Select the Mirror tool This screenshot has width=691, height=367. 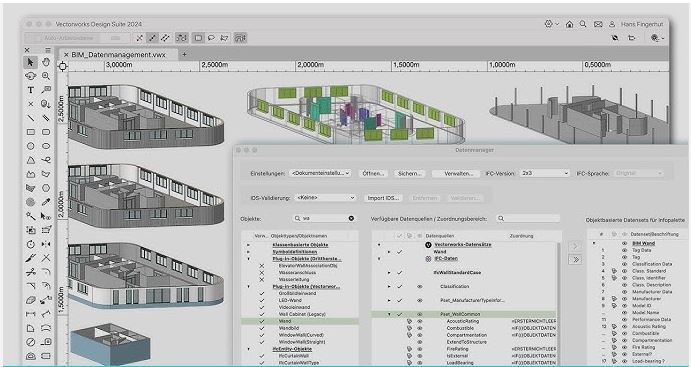[x=46, y=244]
